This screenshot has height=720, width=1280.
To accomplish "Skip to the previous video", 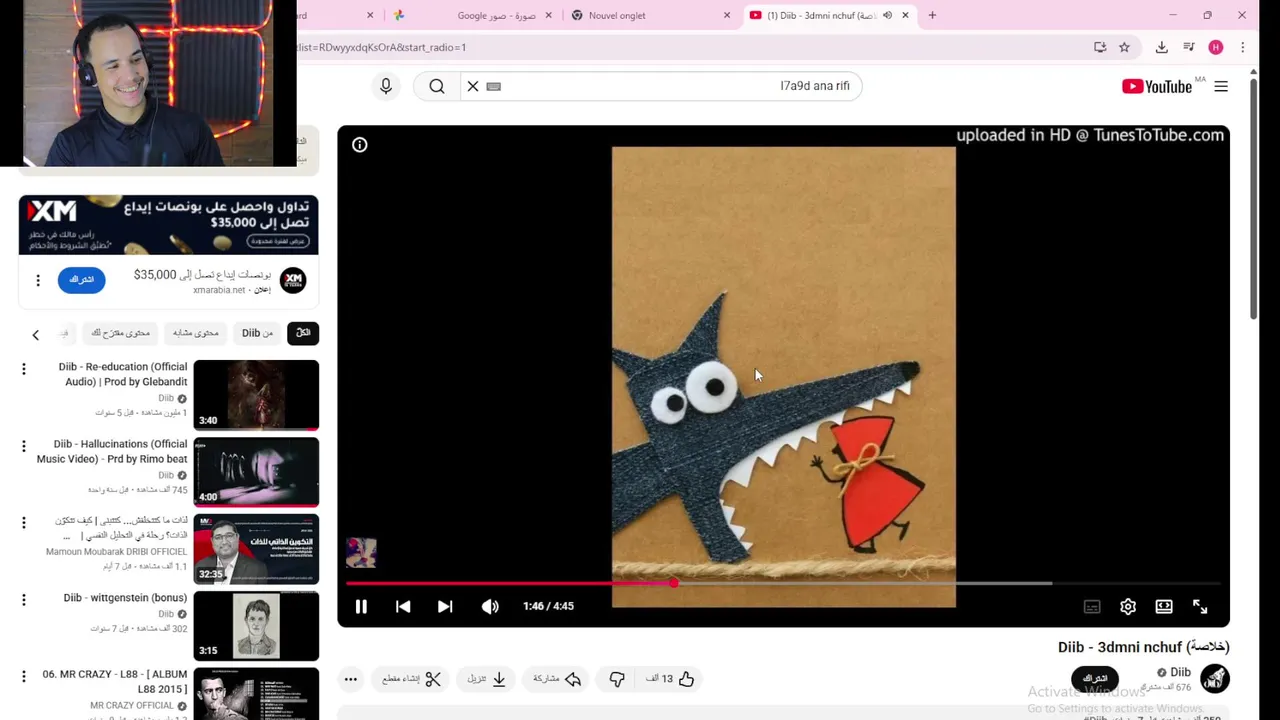I will click(403, 606).
